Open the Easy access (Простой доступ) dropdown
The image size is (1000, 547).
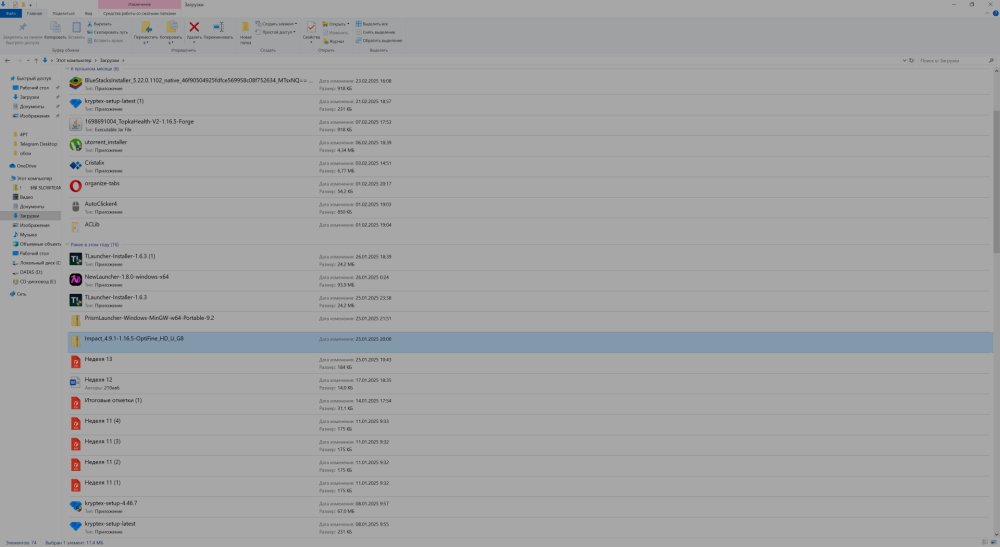coord(276,32)
